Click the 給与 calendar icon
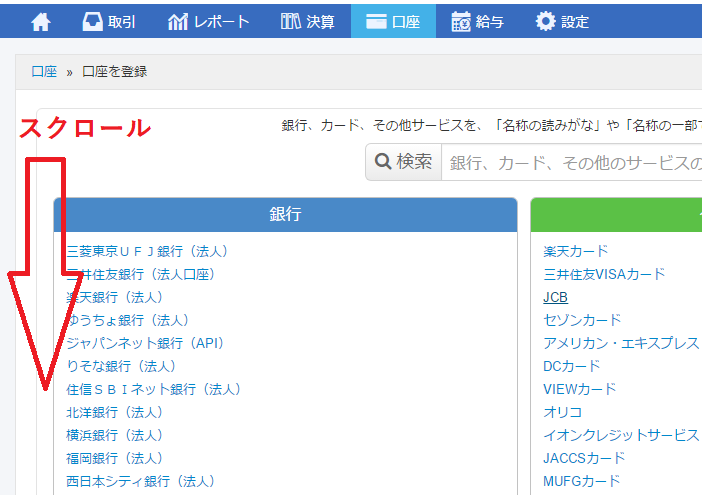The image size is (702, 495). (461, 21)
